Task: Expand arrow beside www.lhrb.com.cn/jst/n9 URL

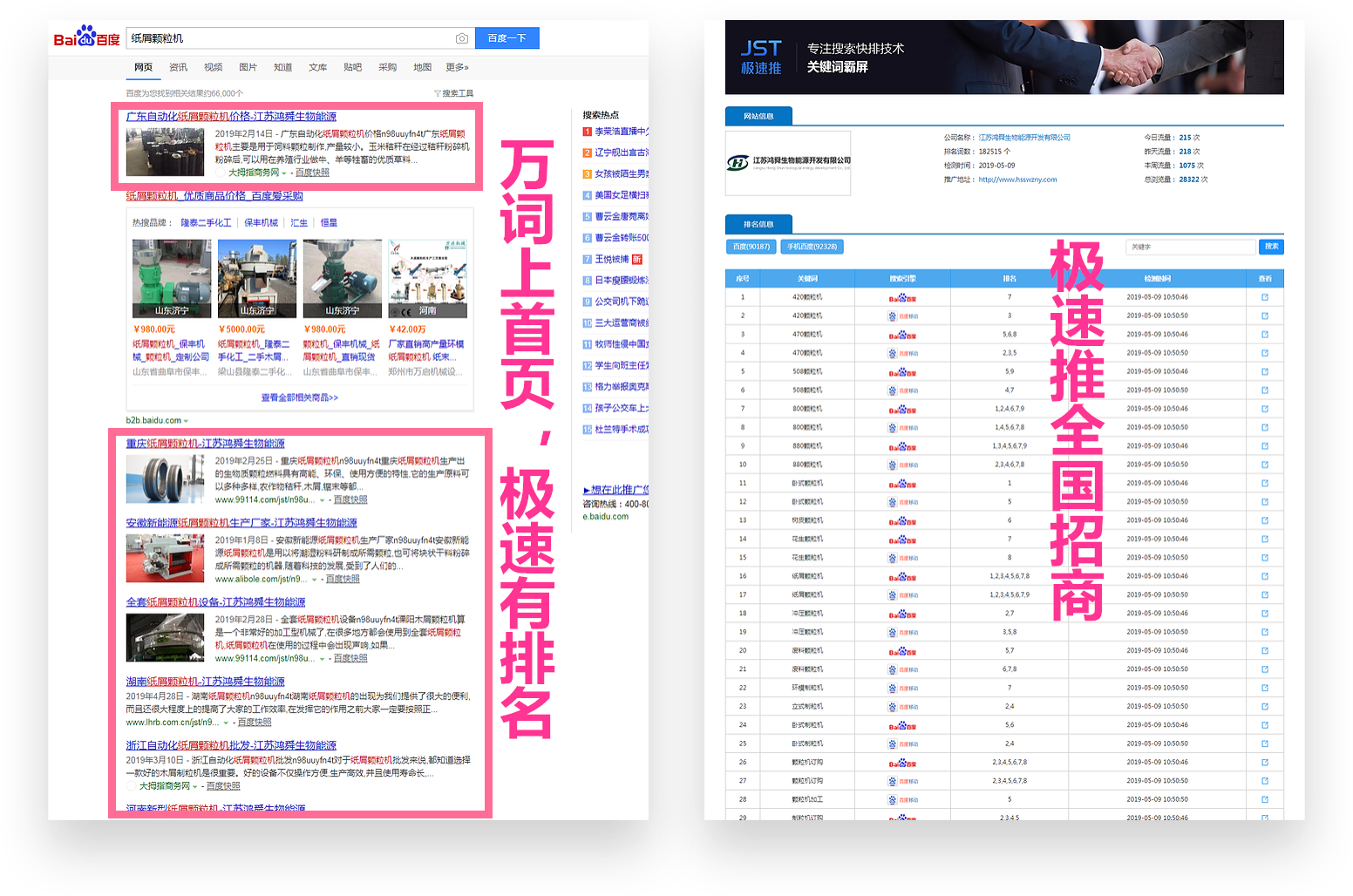Action: click(x=226, y=723)
